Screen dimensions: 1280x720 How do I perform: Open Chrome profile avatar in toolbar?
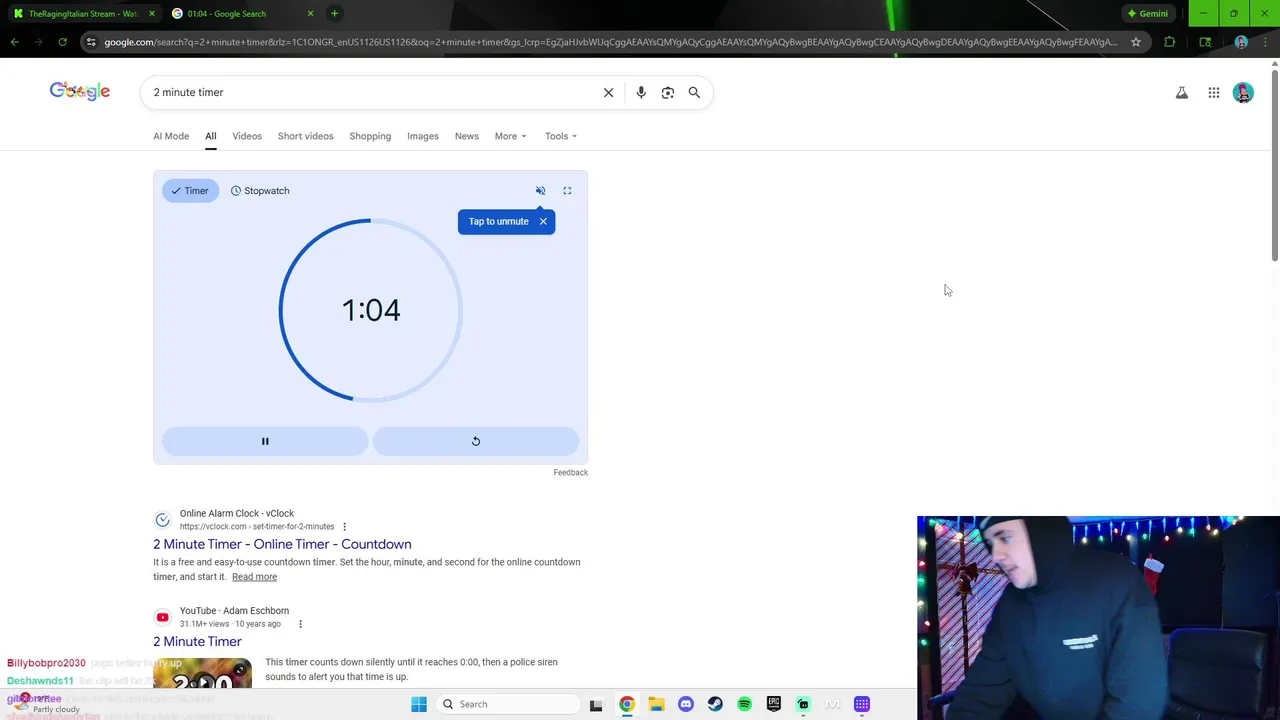point(1241,42)
